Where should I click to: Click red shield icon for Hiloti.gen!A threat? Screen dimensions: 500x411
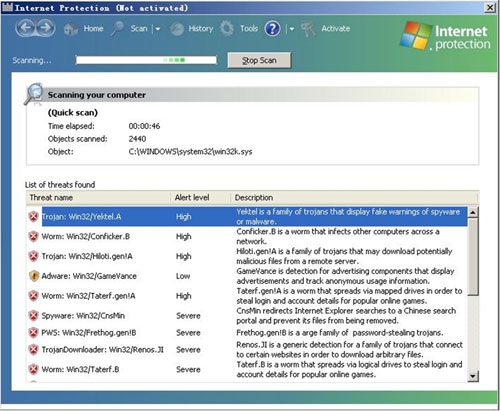point(33,256)
